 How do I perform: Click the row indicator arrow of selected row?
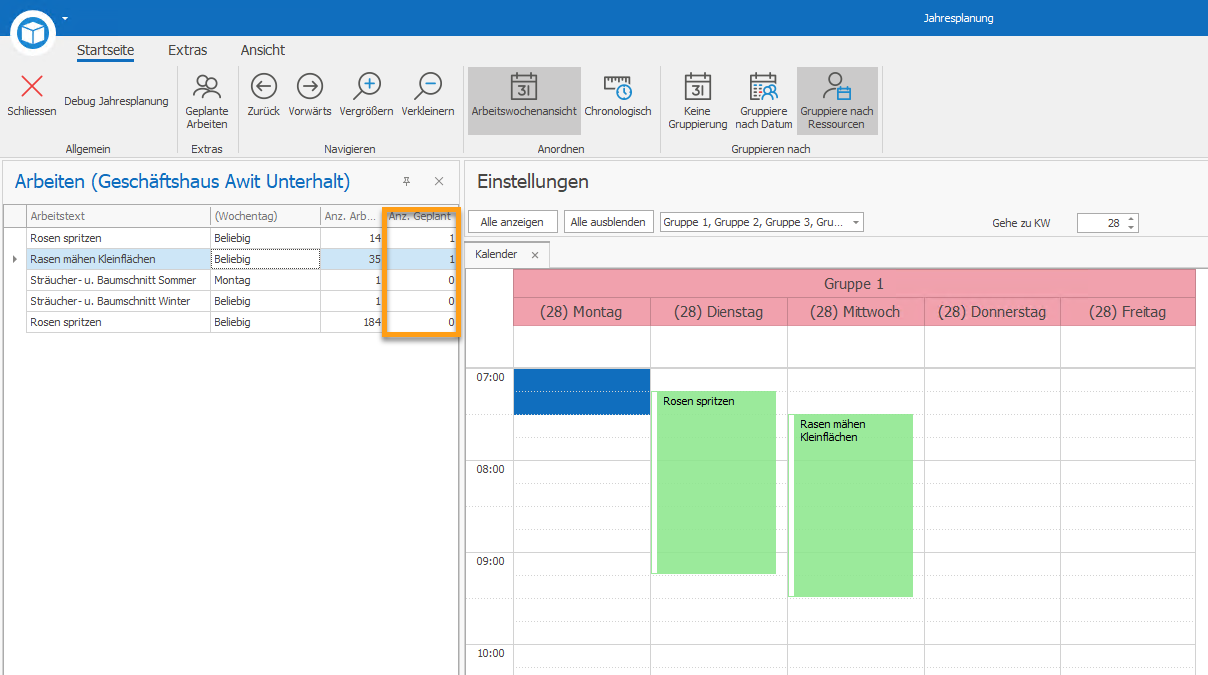[14, 259]
